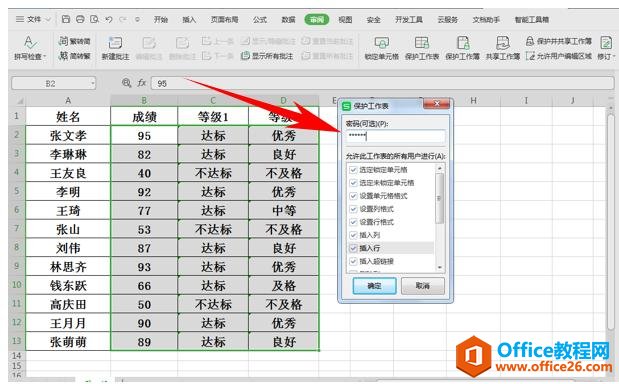Toggle 设置单元格格式 checkbox

353,196
